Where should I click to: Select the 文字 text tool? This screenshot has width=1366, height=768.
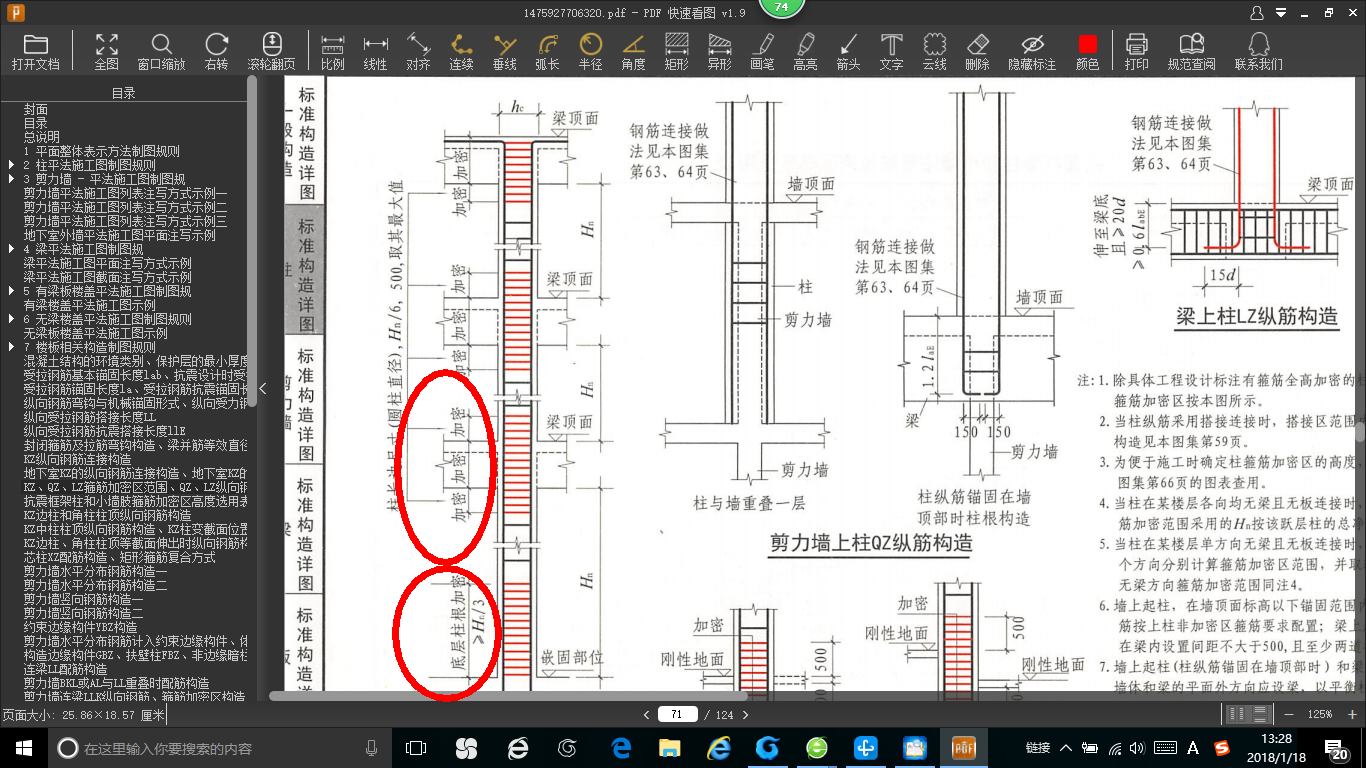click(891, 52)
